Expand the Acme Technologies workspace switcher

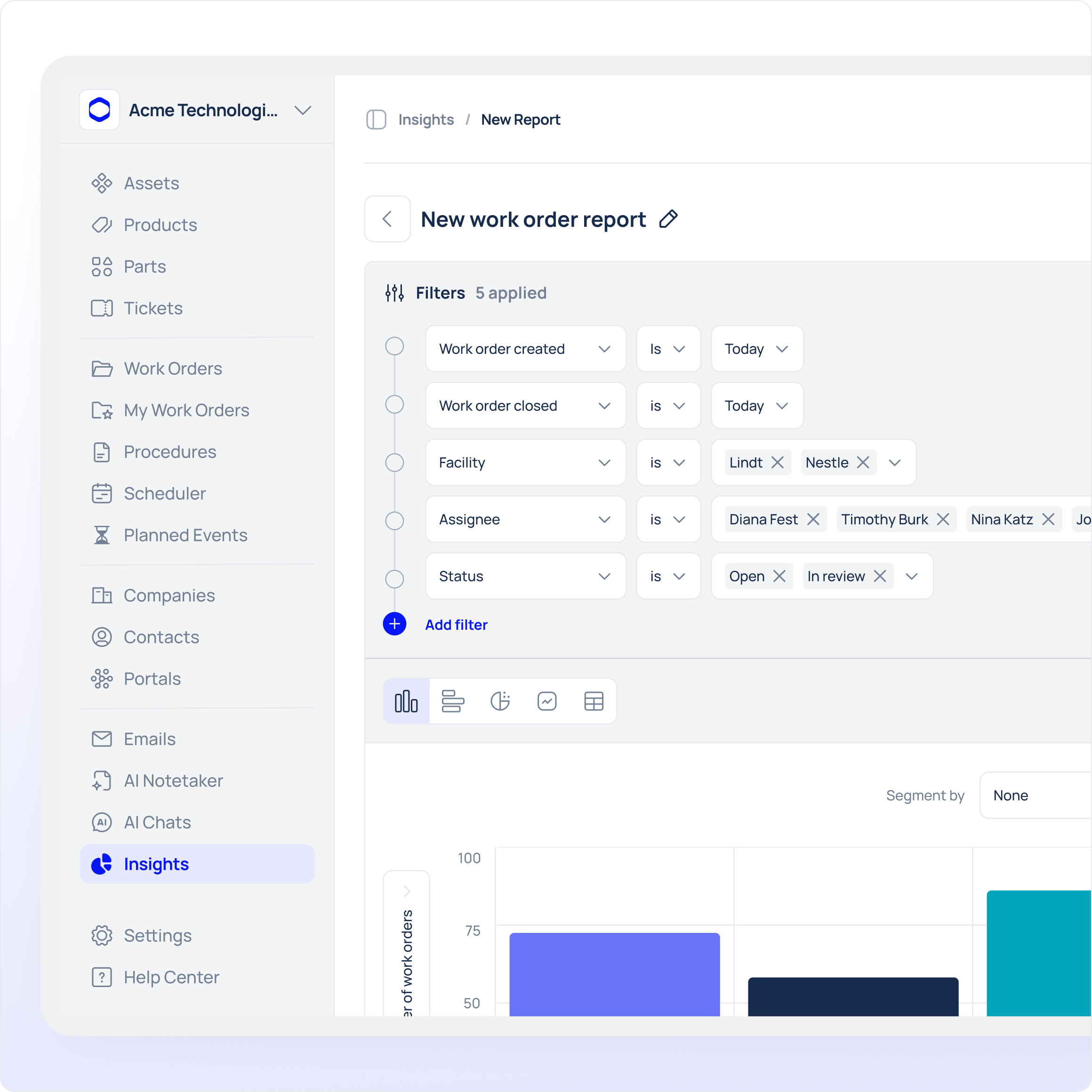point(303,110)
